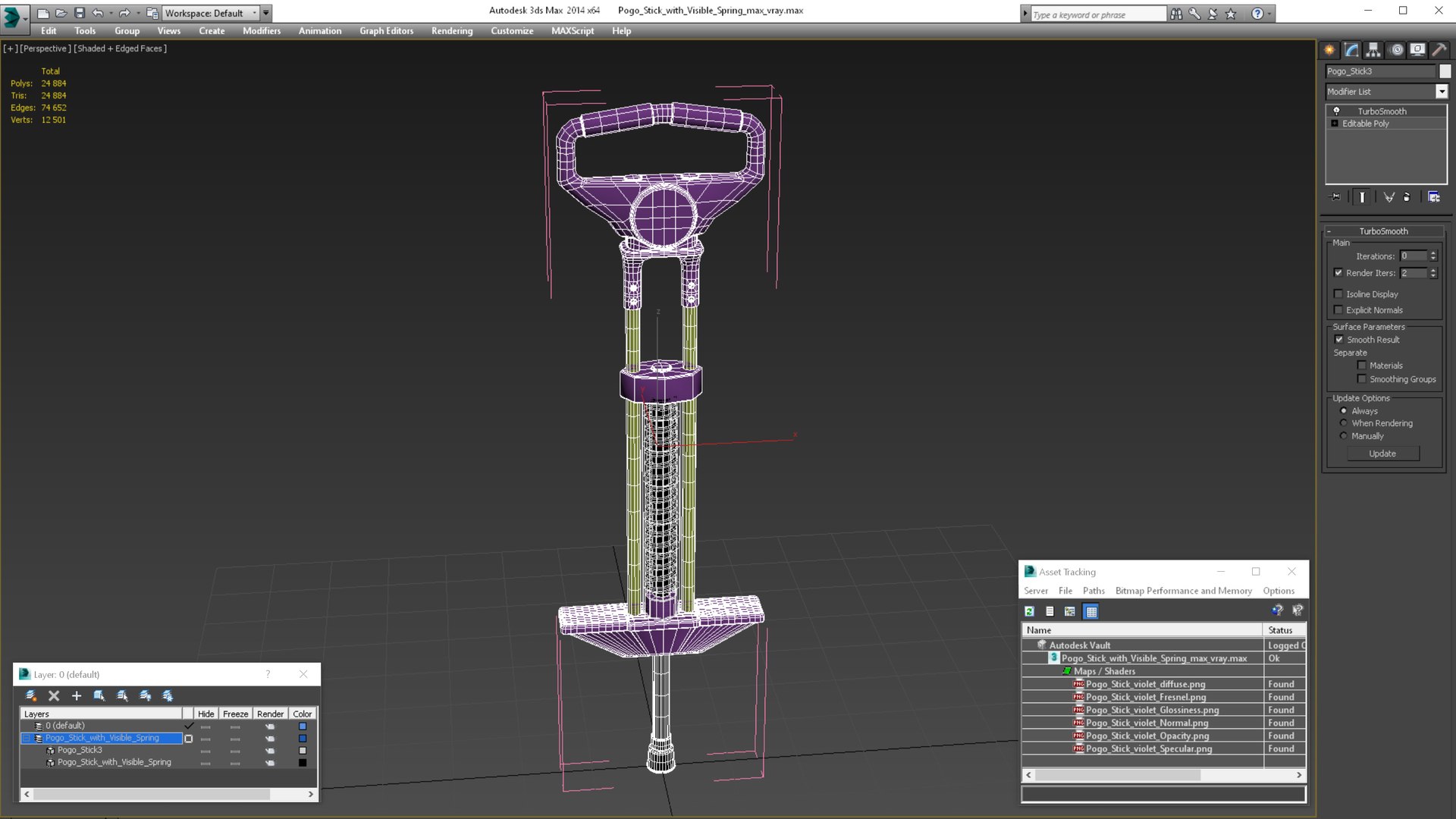Select Manually update option
1456x819 pixels.
click(1344, 436)
